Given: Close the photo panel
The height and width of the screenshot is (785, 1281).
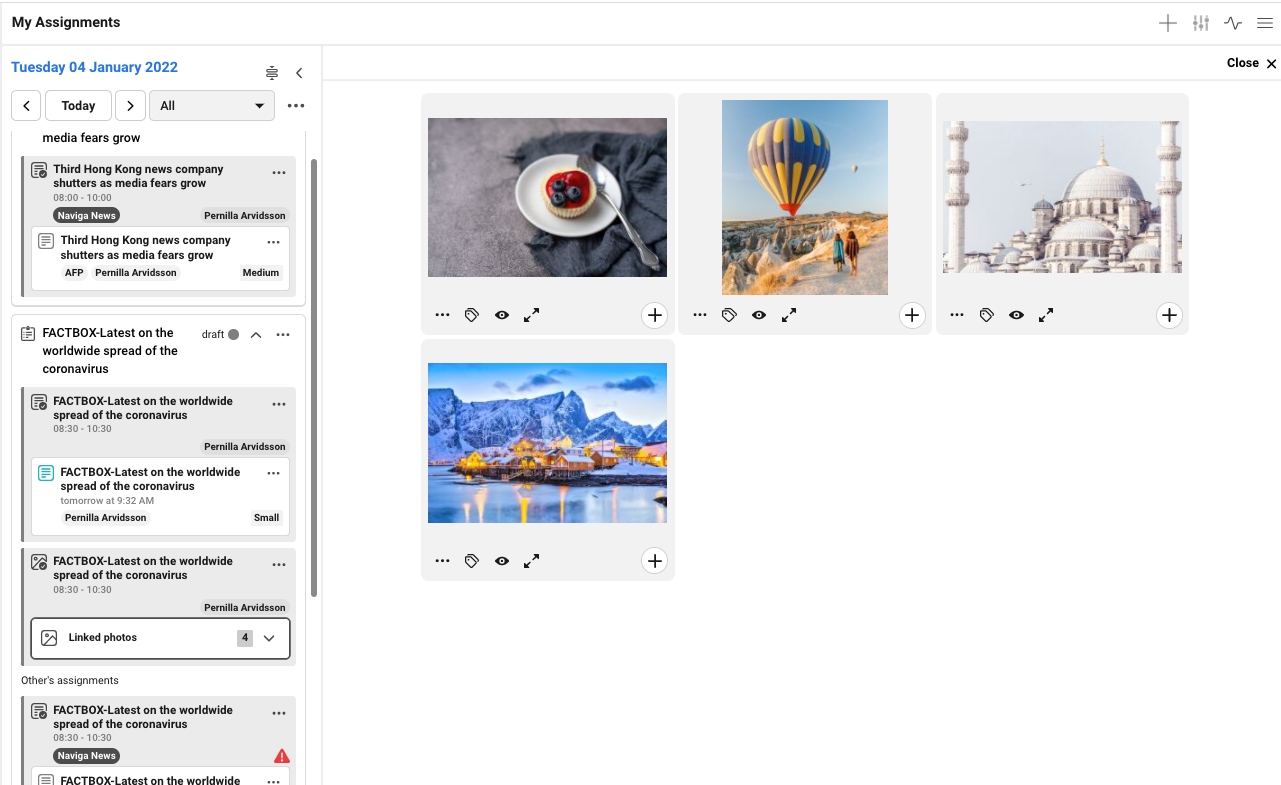Looking at the screenshot, I should tap(1251, 63).
